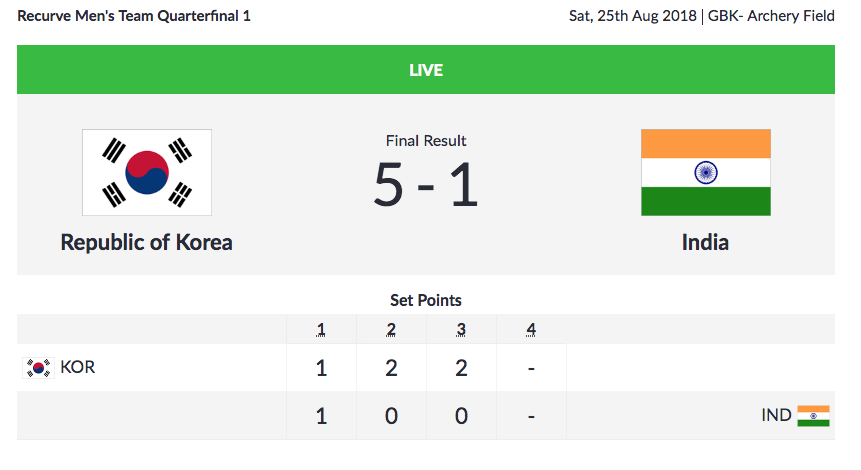Click set 2 column header
This screenshot has height=470, width=861.
click(x=391, y=330)
